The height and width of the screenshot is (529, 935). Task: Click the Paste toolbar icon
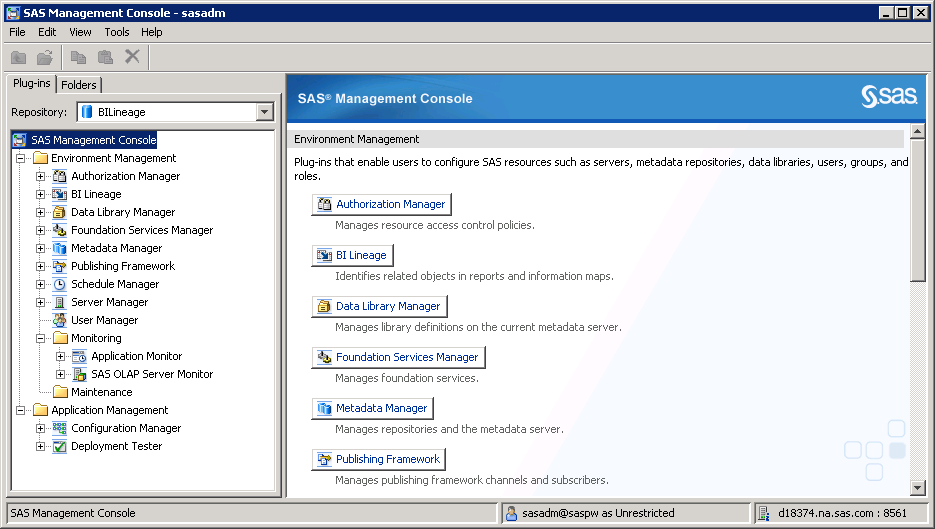pos(106,57)
